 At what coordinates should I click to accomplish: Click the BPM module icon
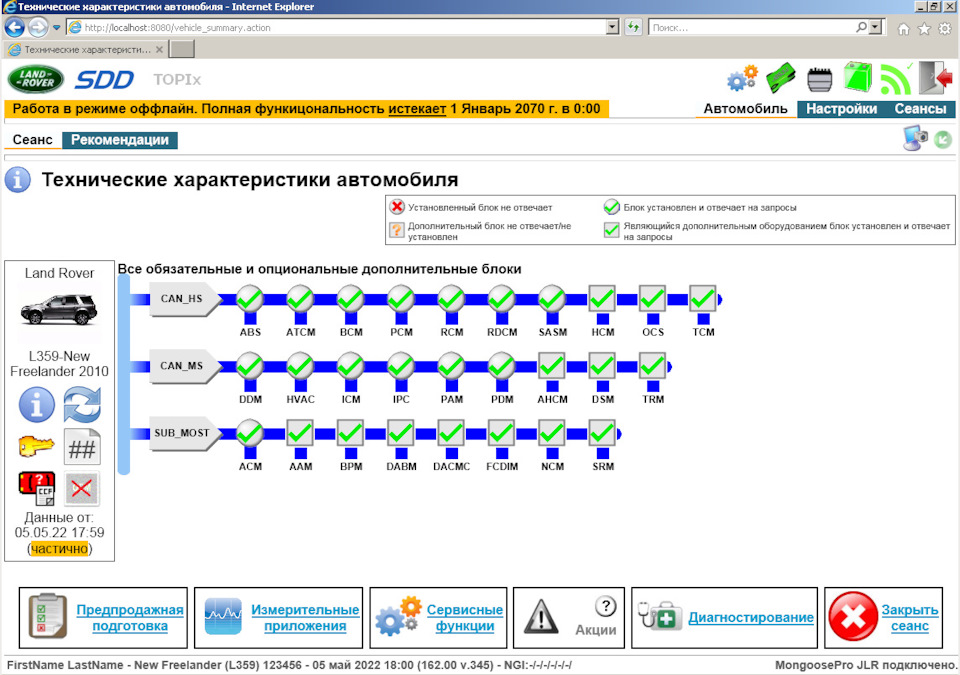coord(351,433)
